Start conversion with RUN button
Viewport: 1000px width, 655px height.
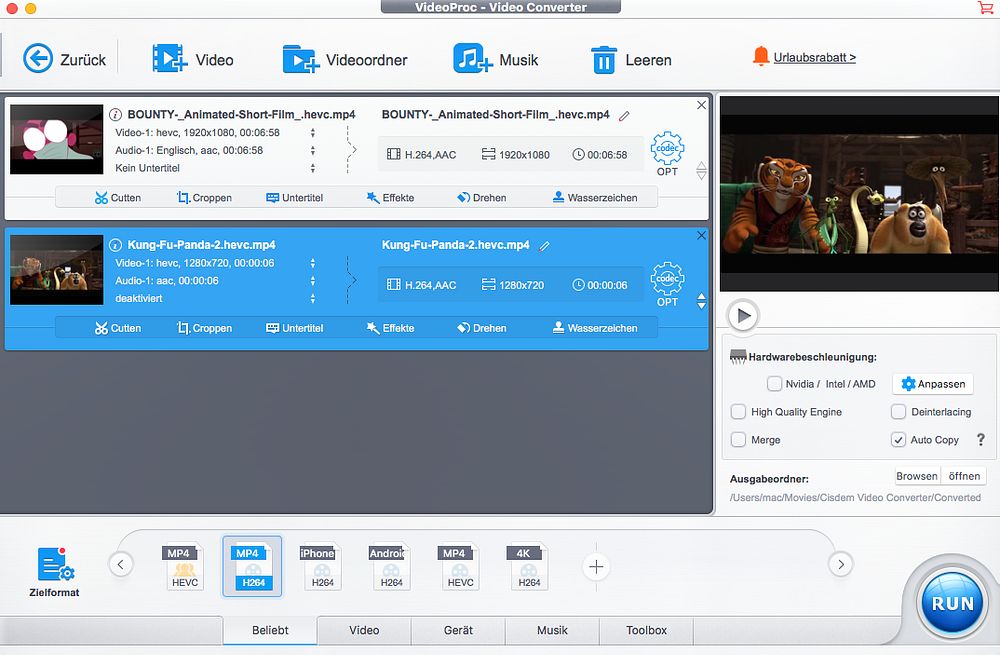952,603
